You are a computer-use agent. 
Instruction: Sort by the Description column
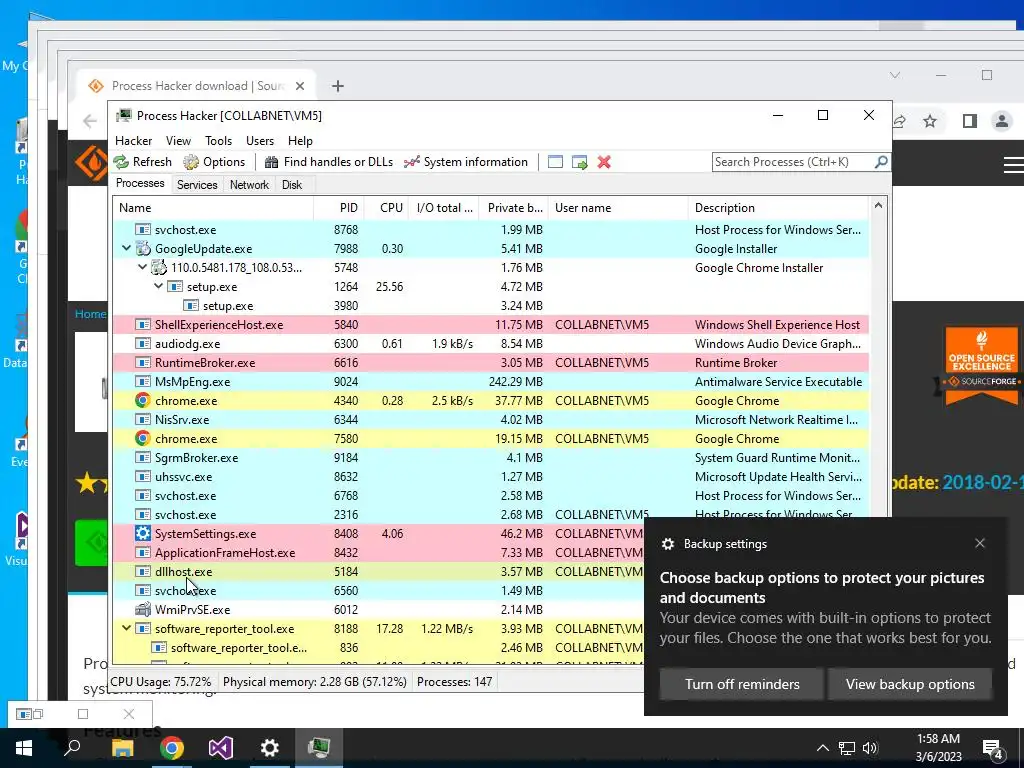coord(778,208)
